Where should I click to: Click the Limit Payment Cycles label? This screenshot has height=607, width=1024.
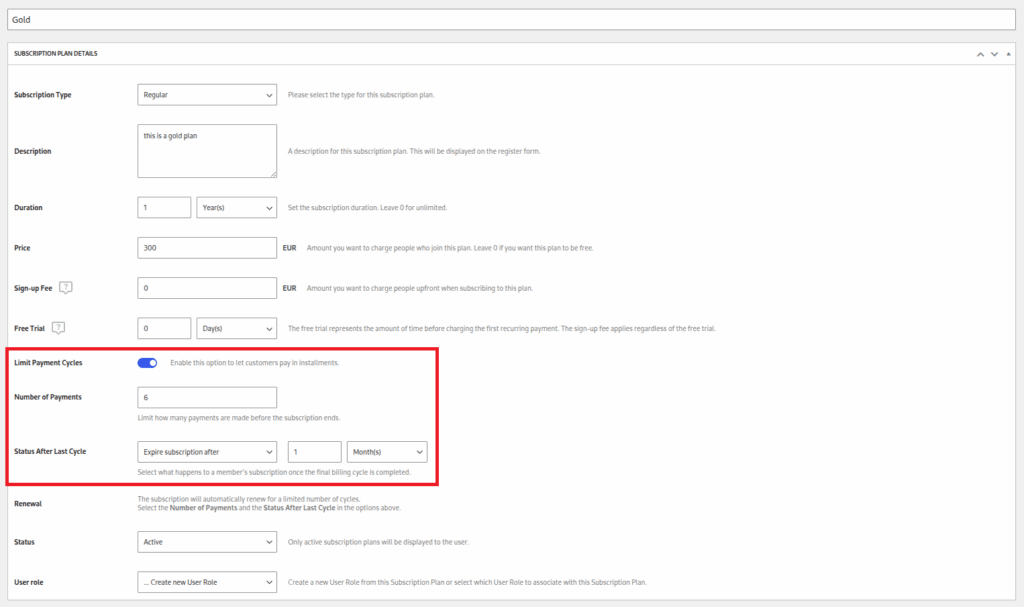pos(48,363)
